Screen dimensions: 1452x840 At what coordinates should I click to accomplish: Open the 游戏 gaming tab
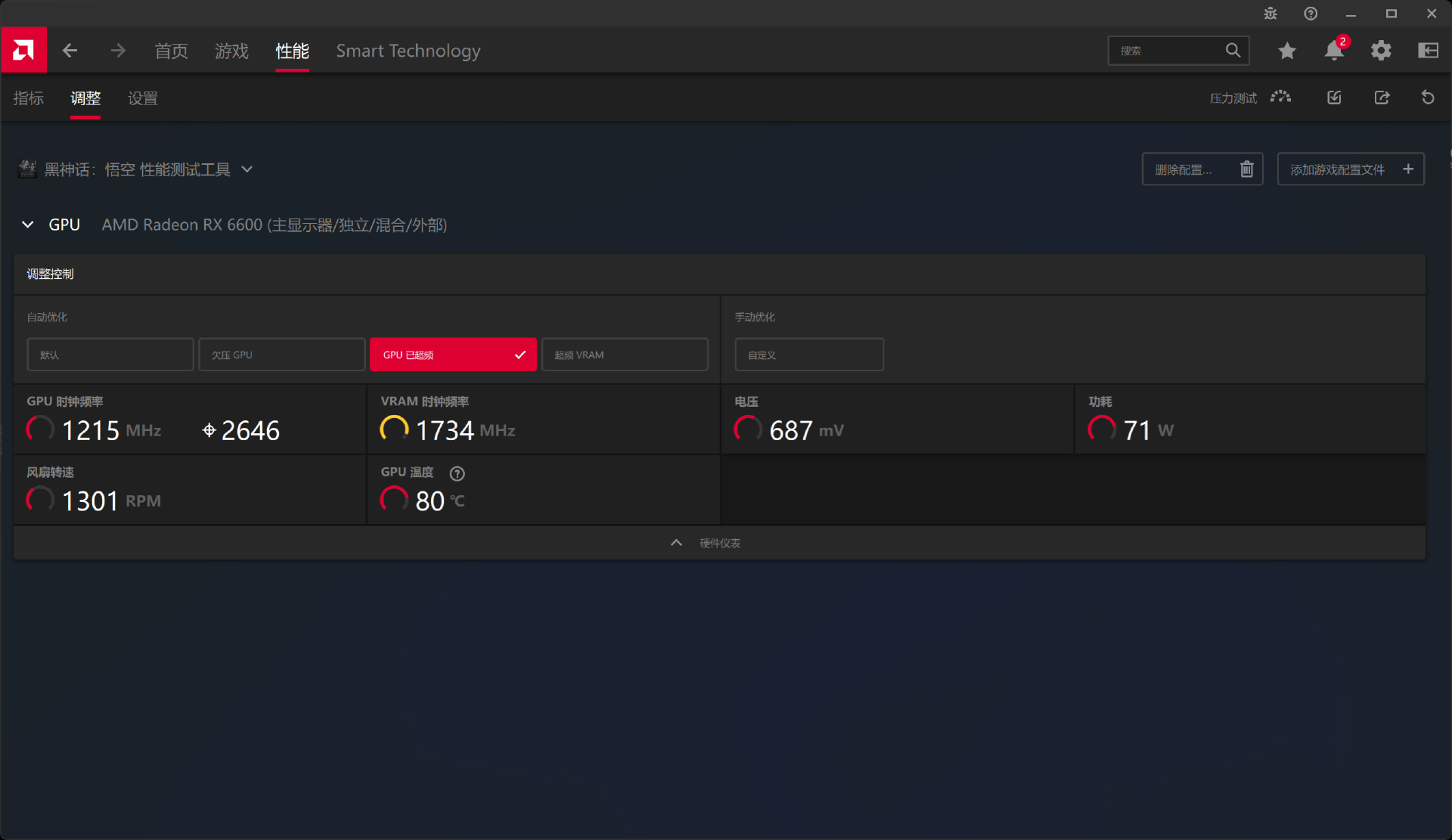pyautogui.click(x=231, y=51)
